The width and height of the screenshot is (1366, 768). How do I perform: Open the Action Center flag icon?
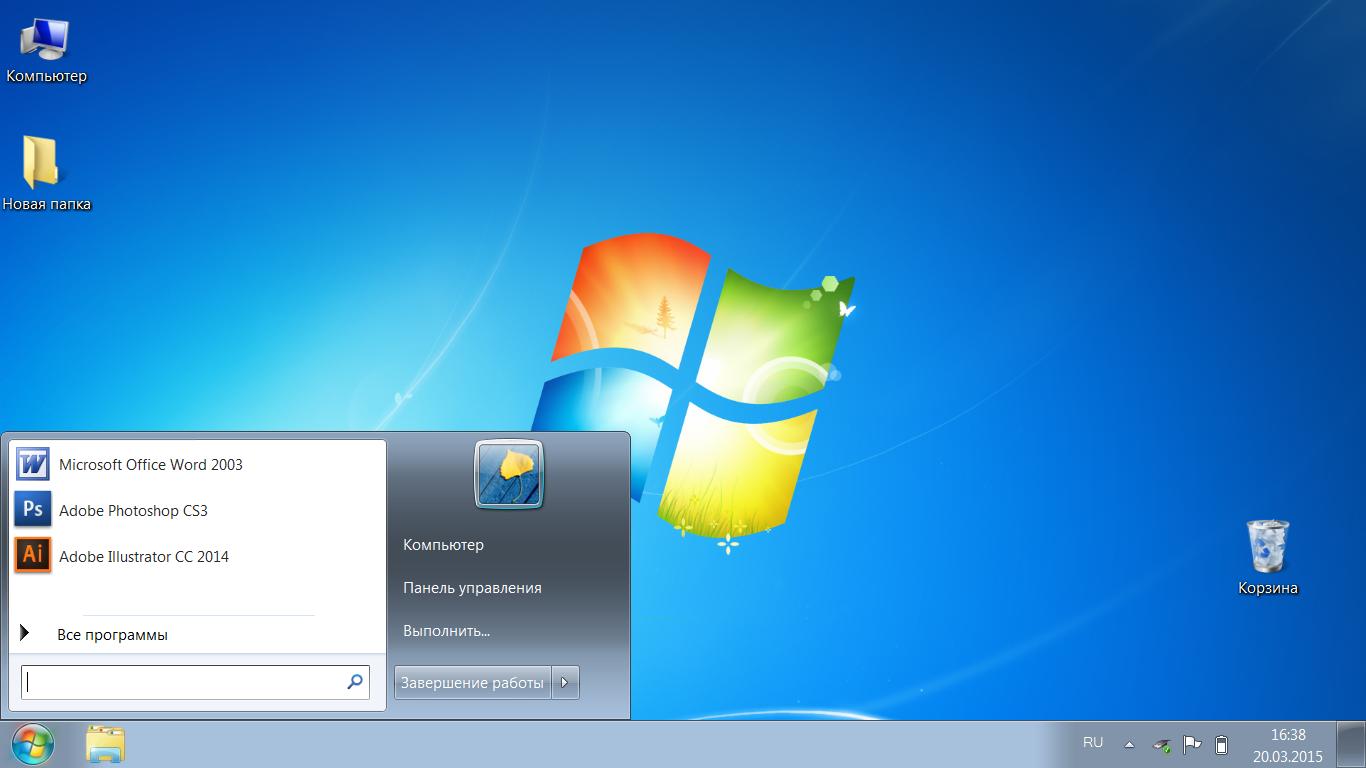1192,744
